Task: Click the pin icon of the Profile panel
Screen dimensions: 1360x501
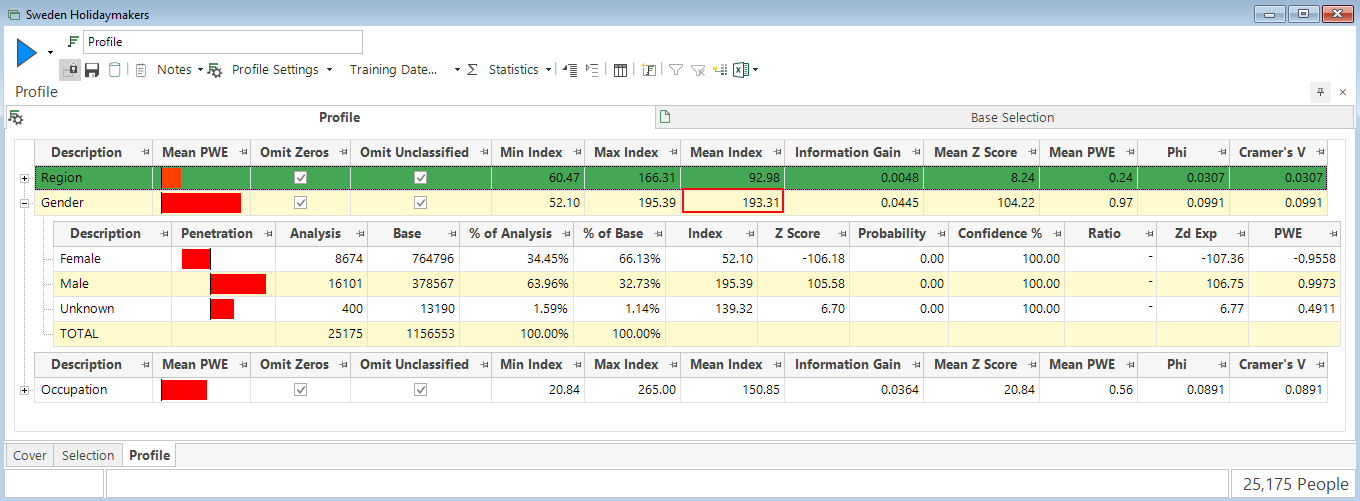Action: (x=1320, y=92)
